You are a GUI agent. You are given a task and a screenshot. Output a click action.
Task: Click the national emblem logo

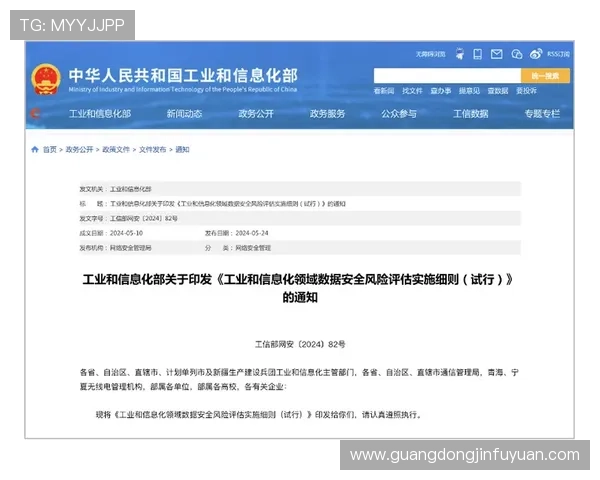click(46, 80)
